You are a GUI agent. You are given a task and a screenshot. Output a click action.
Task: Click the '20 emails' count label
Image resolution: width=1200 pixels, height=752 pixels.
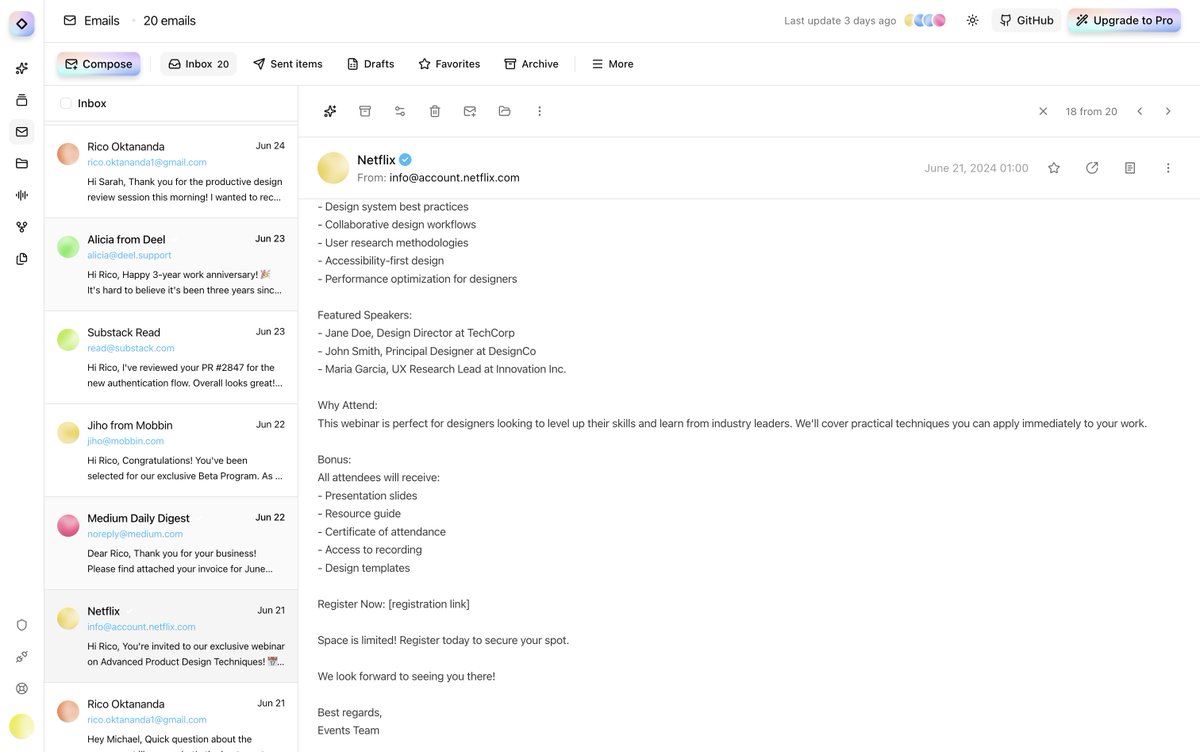[170, 20]
